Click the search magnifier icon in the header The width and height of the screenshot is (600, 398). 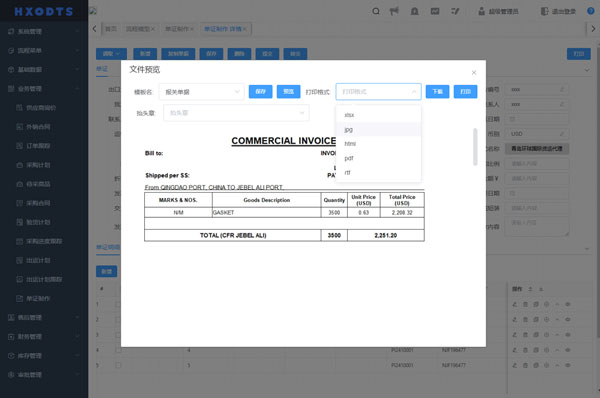coord(376,11)
